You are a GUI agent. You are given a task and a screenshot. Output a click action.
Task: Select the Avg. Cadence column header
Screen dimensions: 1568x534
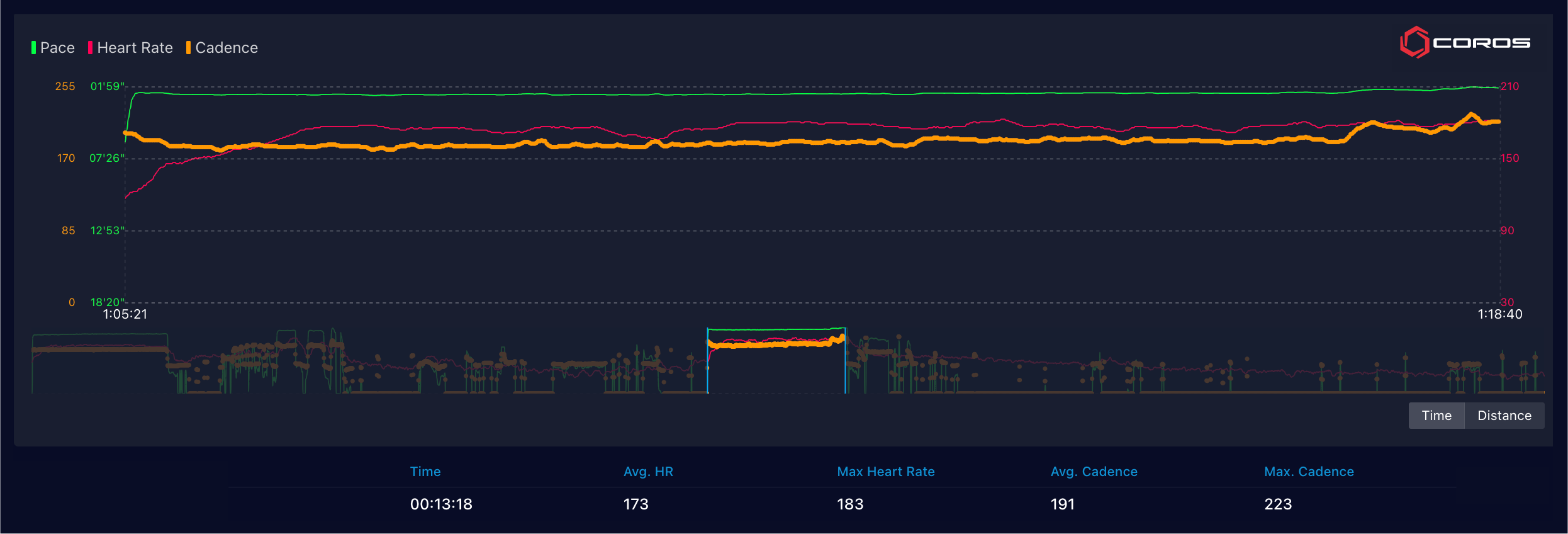tap(1094, 472)
